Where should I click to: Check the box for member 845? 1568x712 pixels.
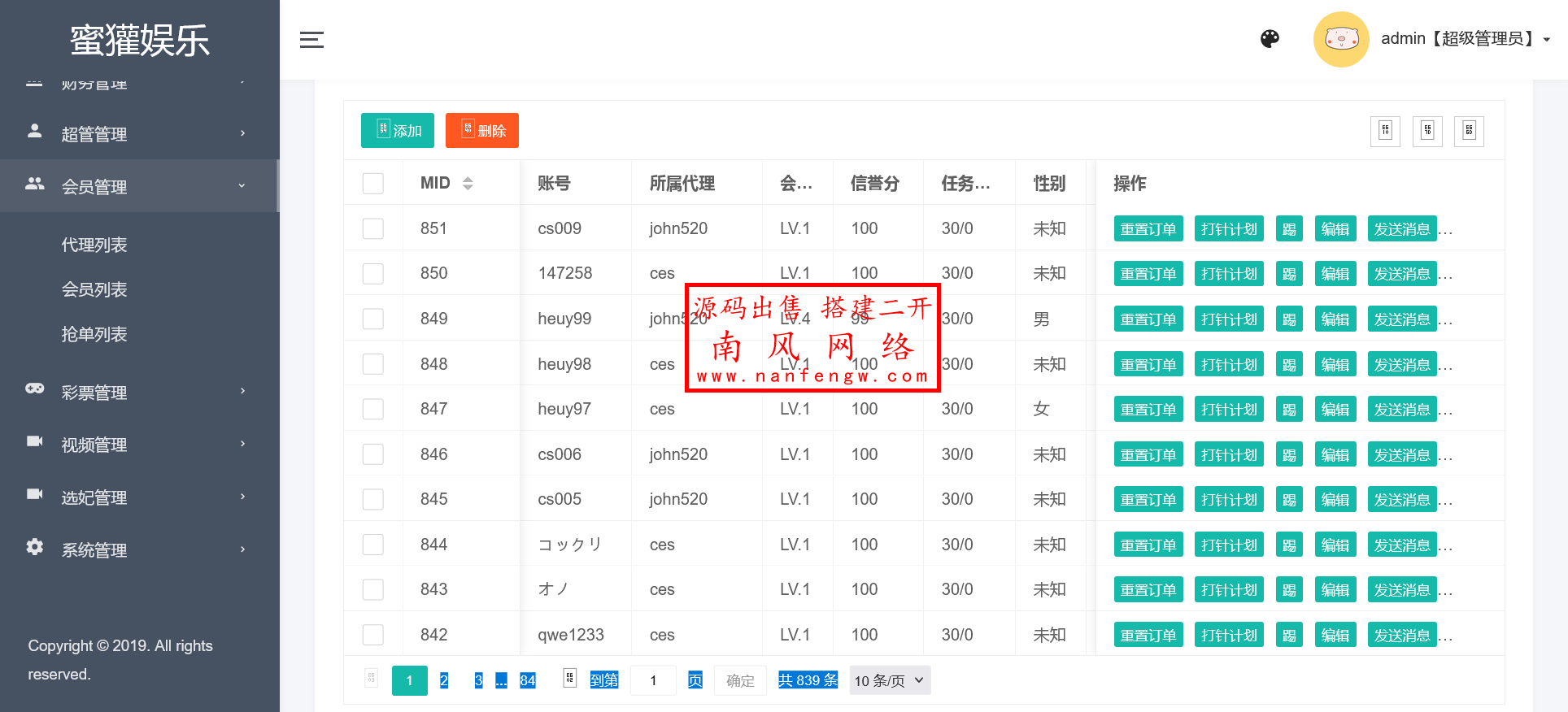click(373, 499)
